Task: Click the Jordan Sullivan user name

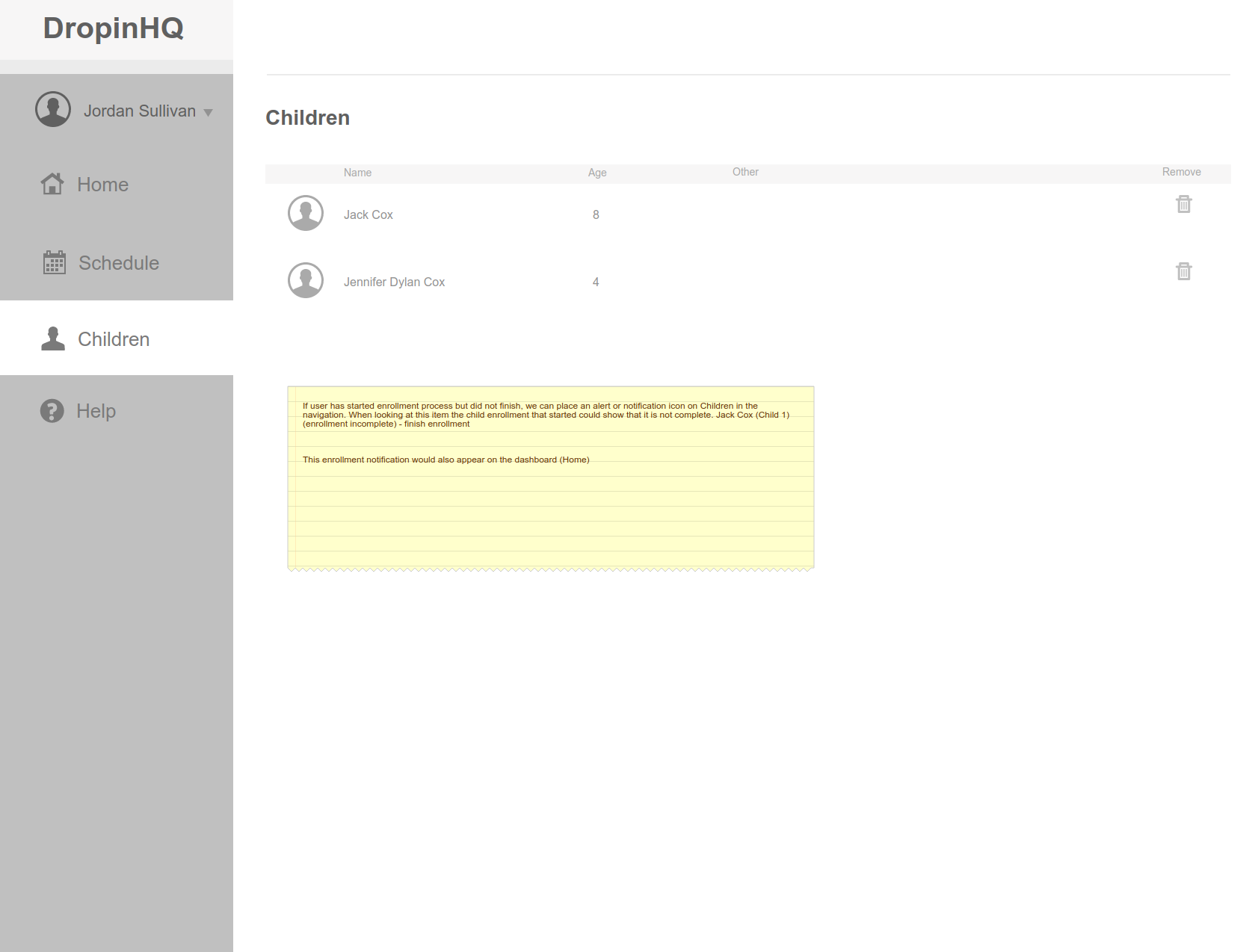Action: point(140,111)
